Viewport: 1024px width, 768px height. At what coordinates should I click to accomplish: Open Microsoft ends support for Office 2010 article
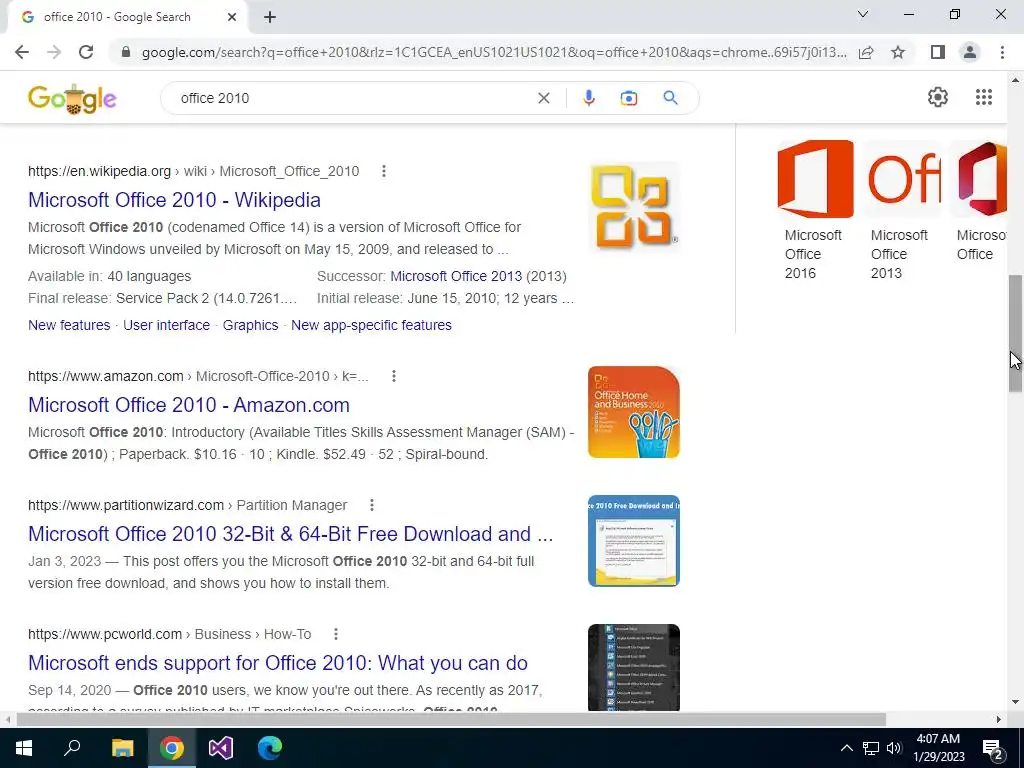tap(278, 663)
